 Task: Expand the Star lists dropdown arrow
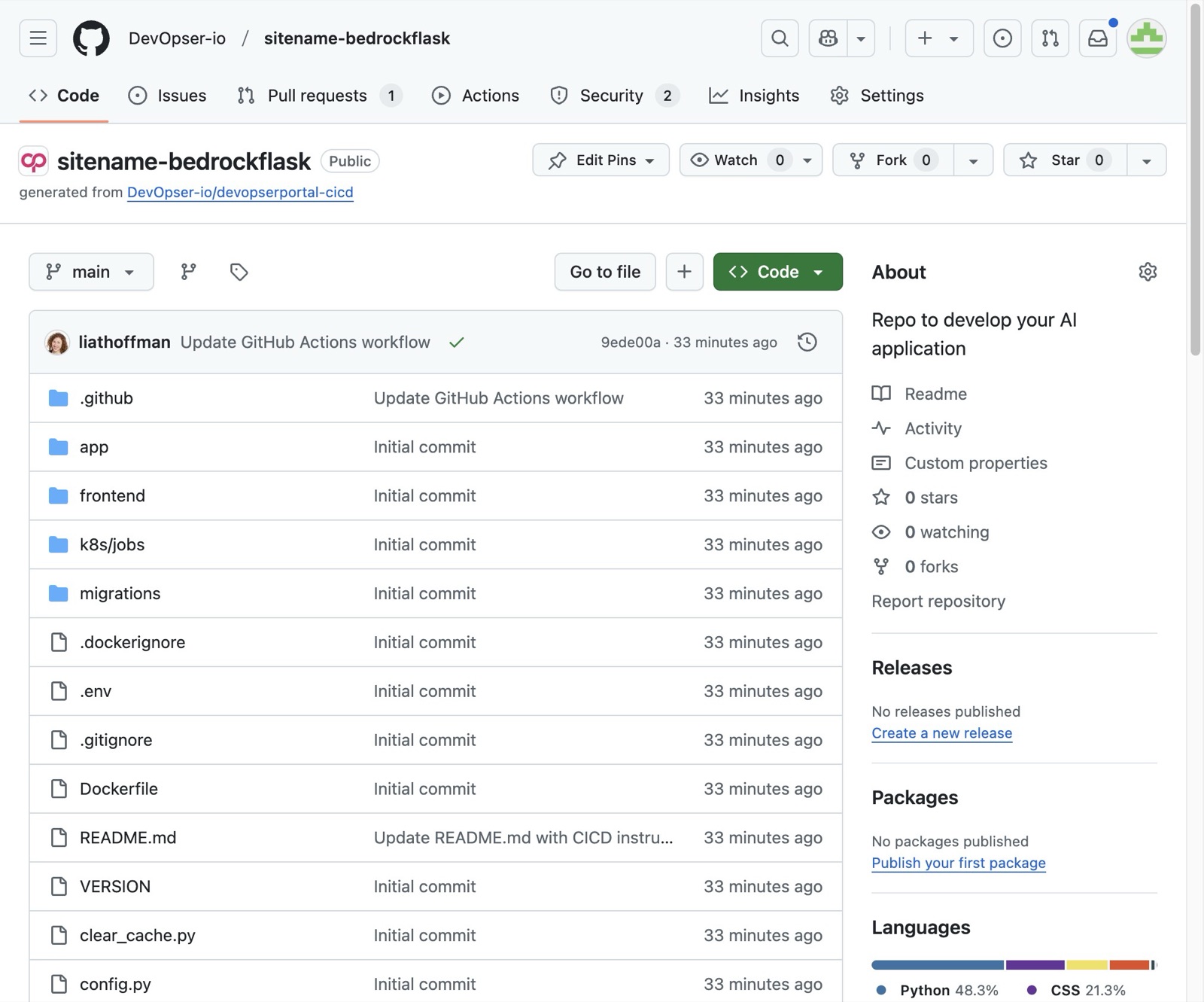(1146, 160)
